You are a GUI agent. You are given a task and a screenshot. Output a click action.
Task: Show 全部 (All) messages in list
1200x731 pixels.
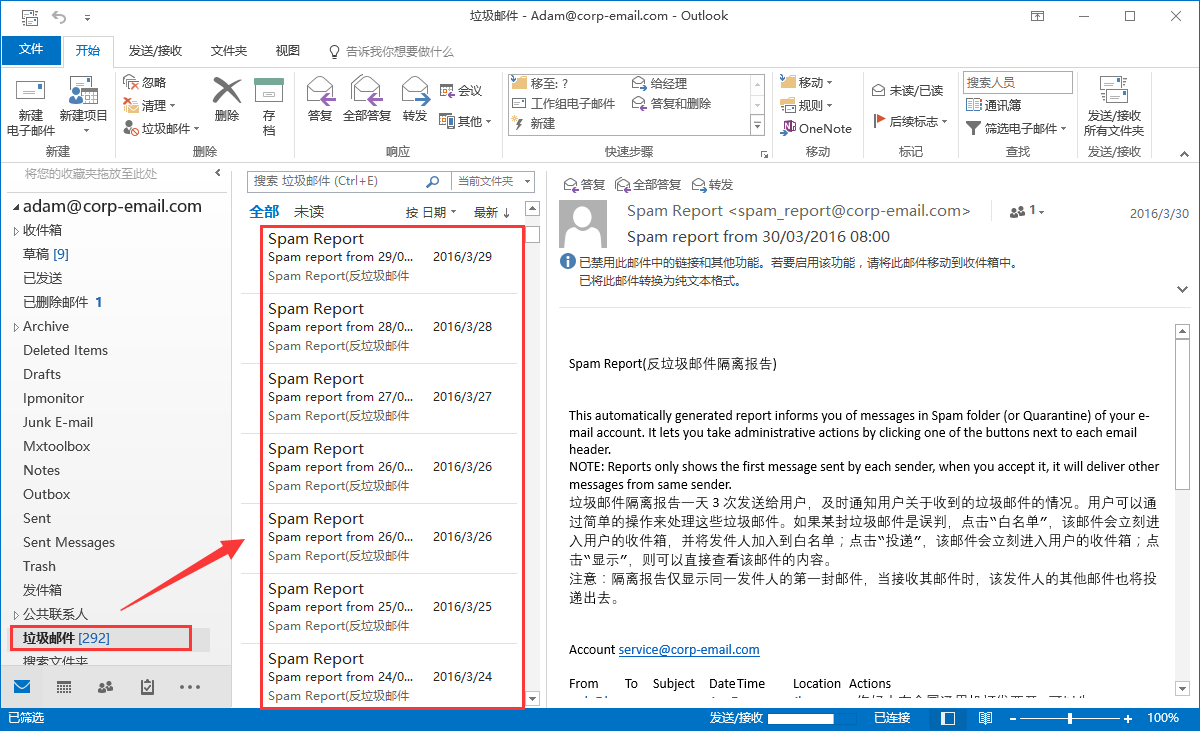pos(264,212)
